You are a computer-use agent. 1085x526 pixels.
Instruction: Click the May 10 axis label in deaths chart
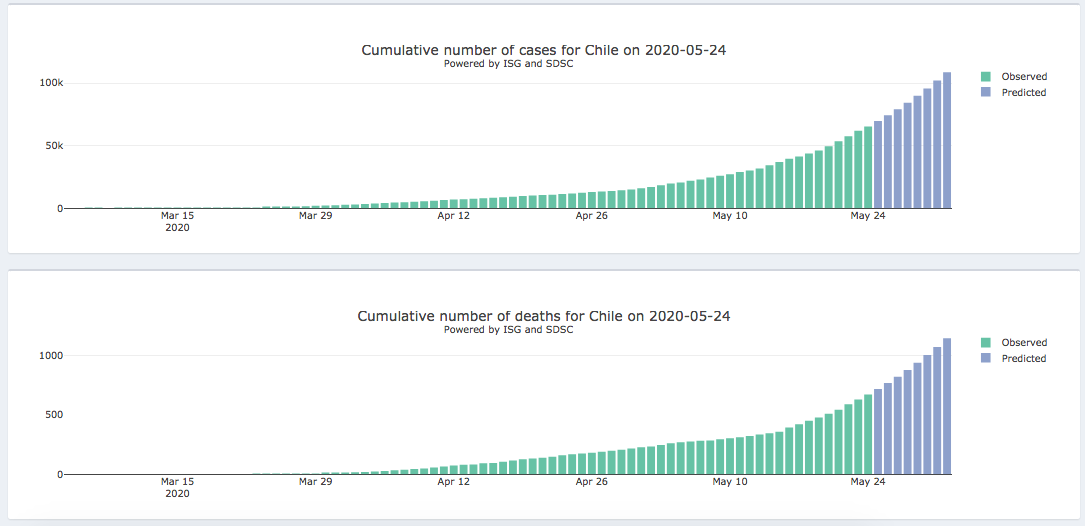[730, 482]
